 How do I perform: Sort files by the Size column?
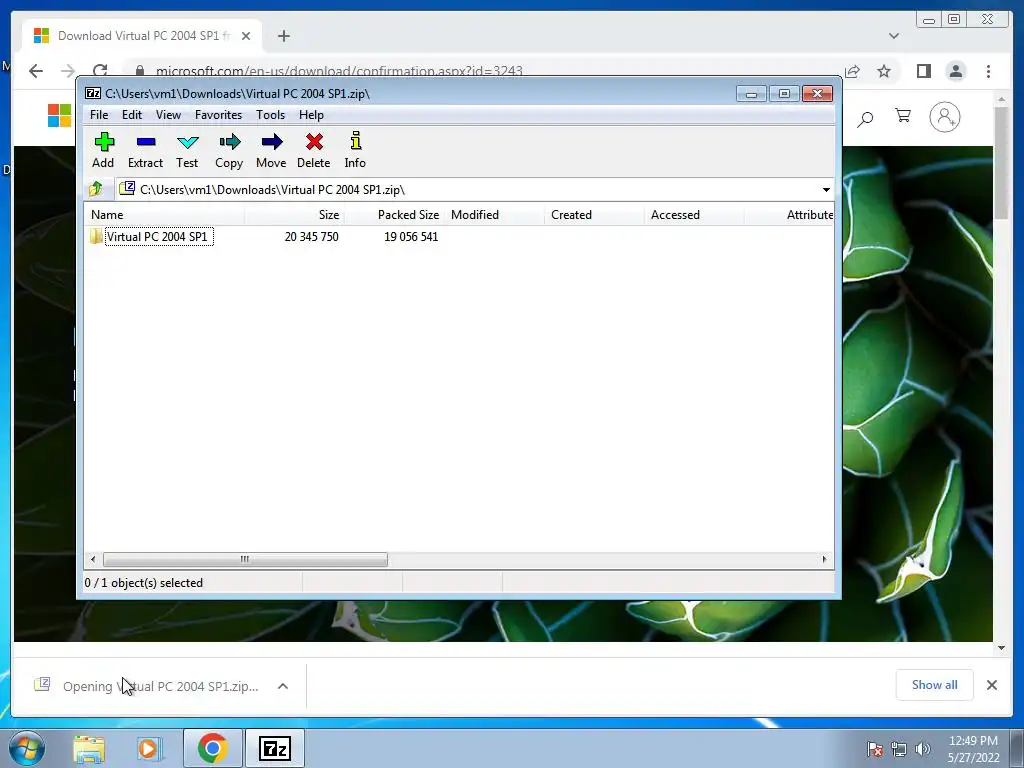295,215
